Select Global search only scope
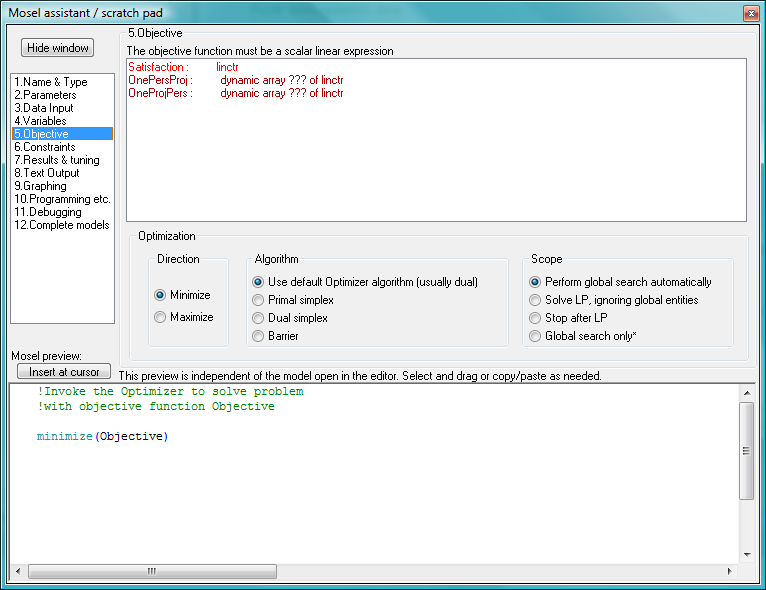Screen dimensions: 766x590 [536, 336]
